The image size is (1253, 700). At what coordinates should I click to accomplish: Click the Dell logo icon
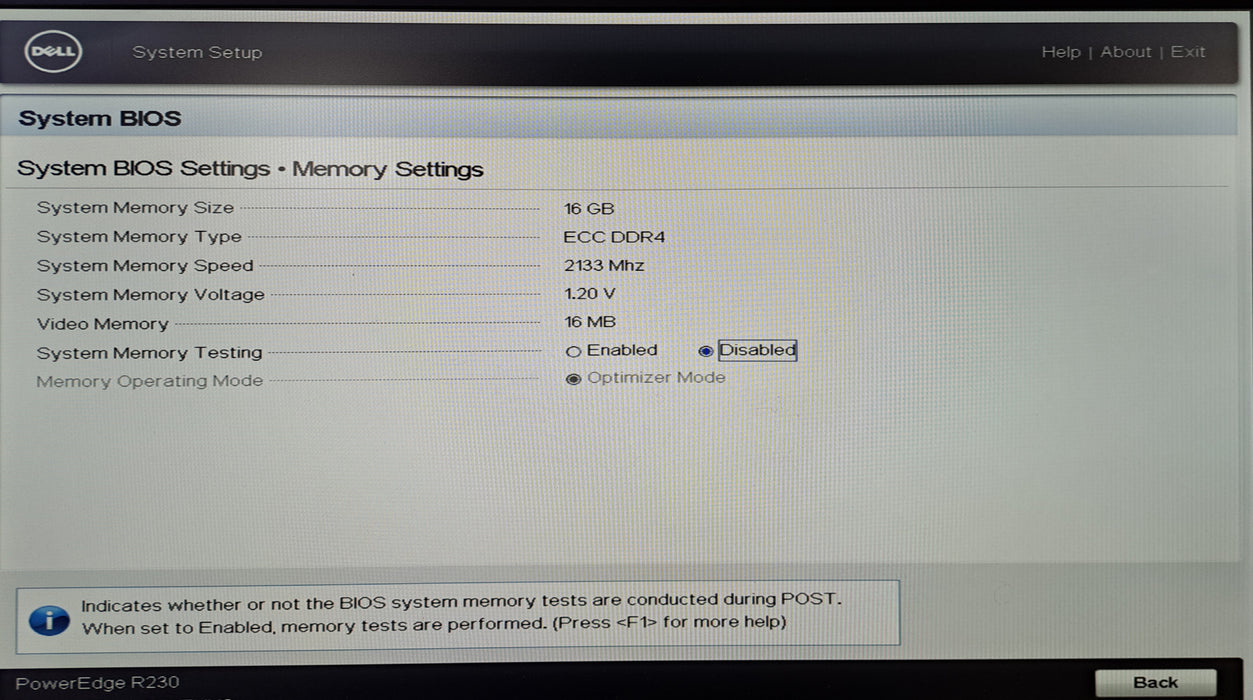point(52,52)
